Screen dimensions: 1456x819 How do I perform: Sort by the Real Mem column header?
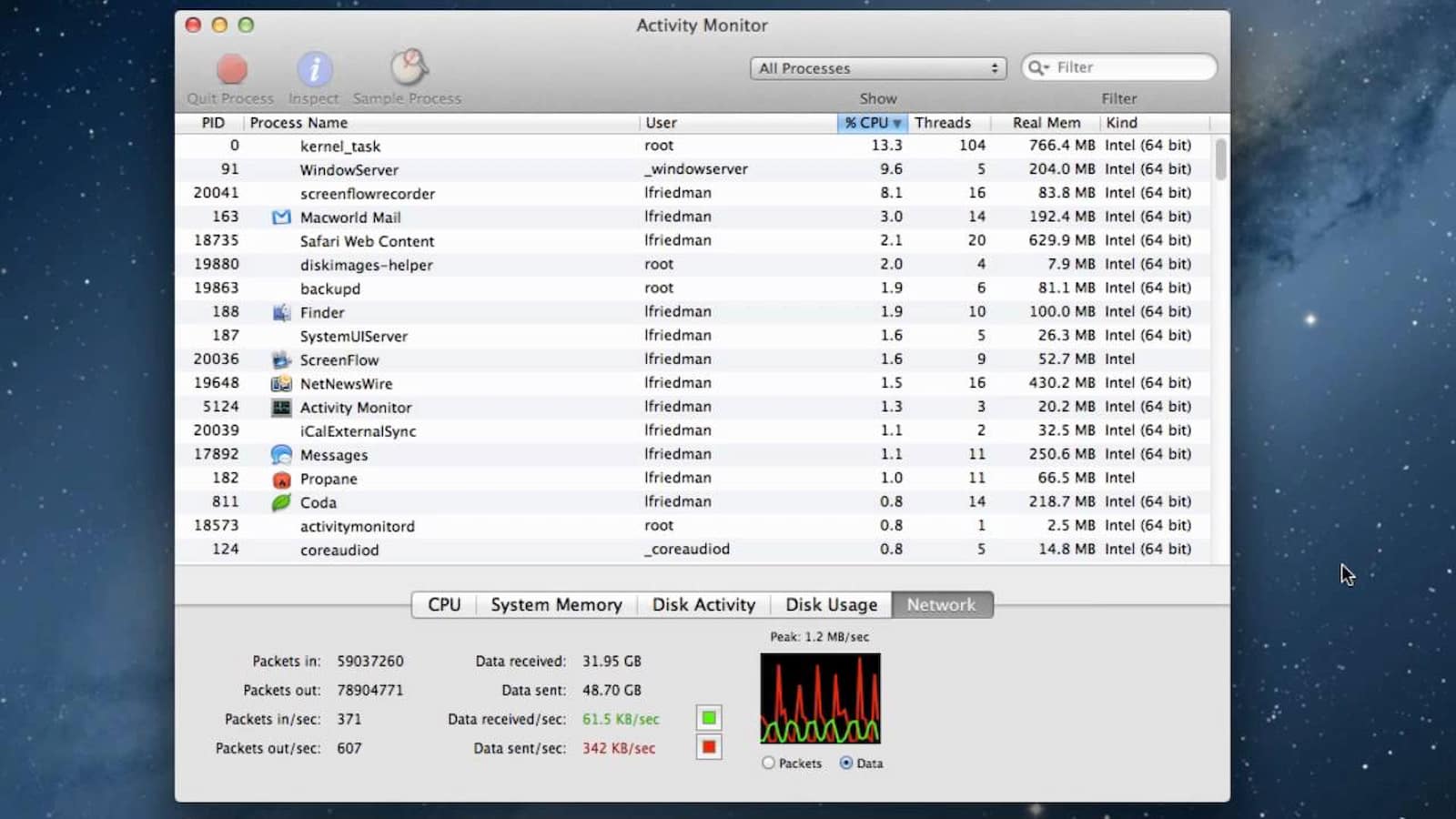pos(1046,123)
